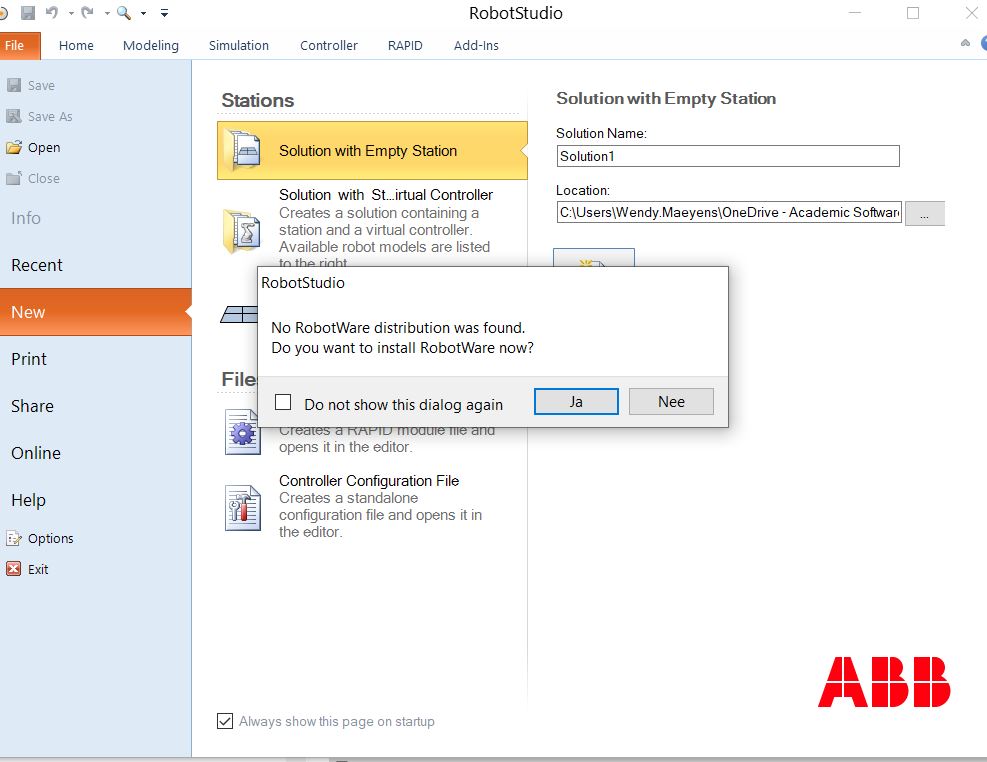The image size is (987, 762).
Task: Go to the Controller ribbon tab
Action: (329, 46)
